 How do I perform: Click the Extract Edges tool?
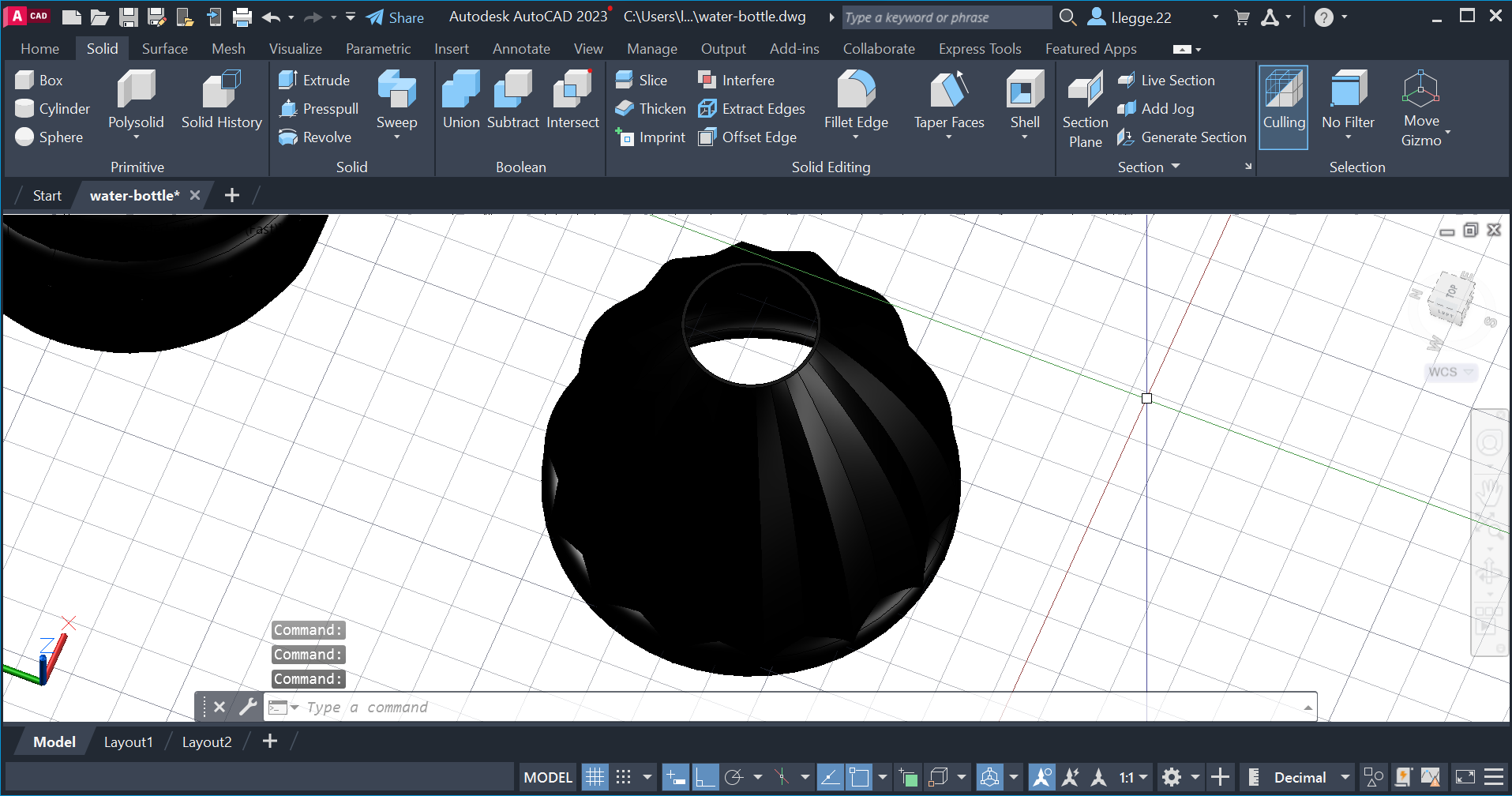752,108
